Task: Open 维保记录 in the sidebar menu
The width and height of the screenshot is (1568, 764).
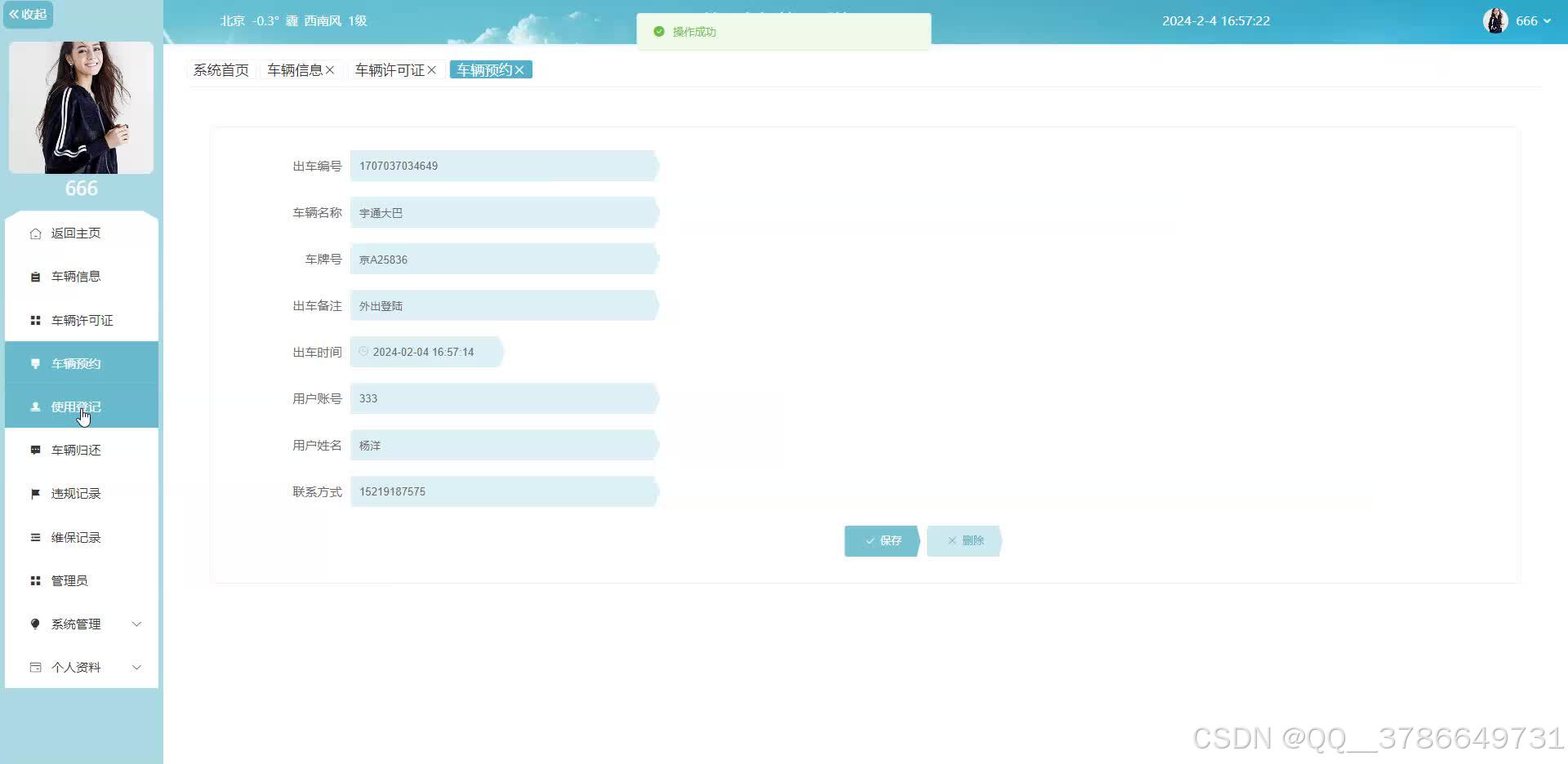Action: [x=82, y=537]
